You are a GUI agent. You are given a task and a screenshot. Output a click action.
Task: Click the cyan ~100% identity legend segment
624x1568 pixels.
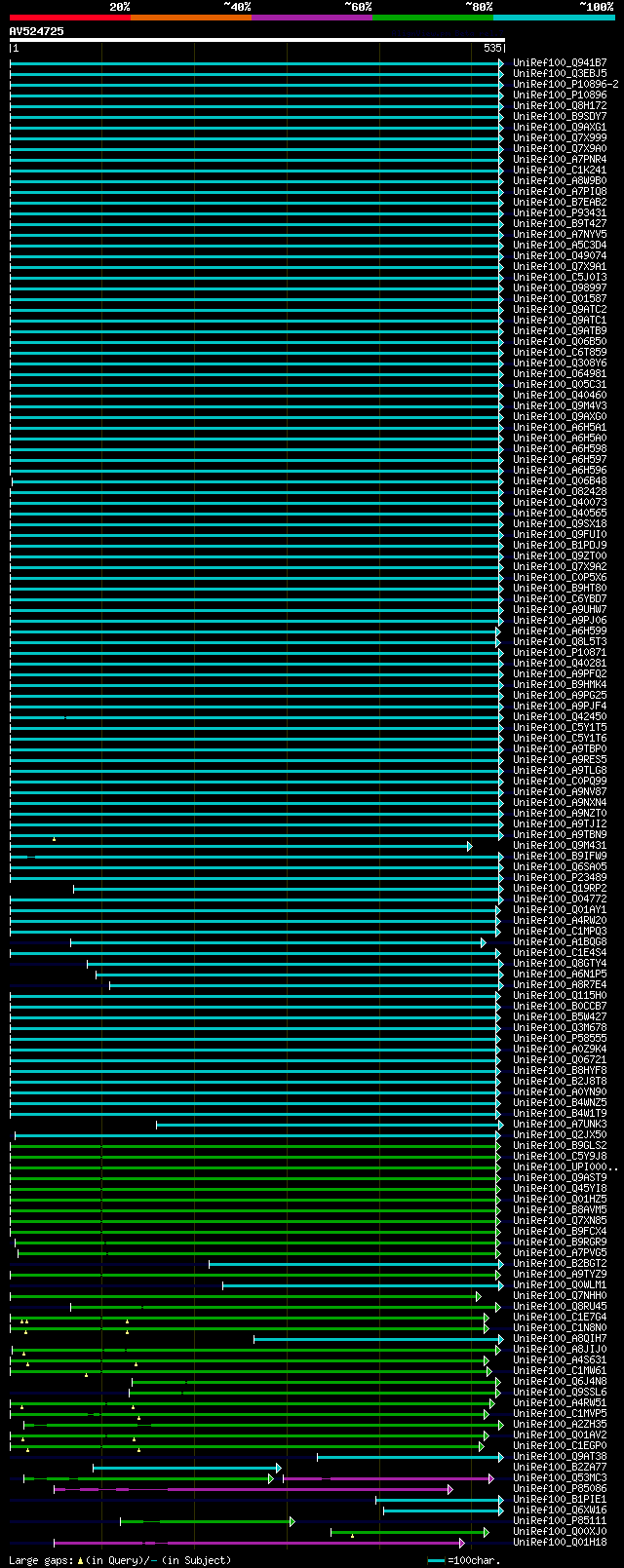click(554, 18)
